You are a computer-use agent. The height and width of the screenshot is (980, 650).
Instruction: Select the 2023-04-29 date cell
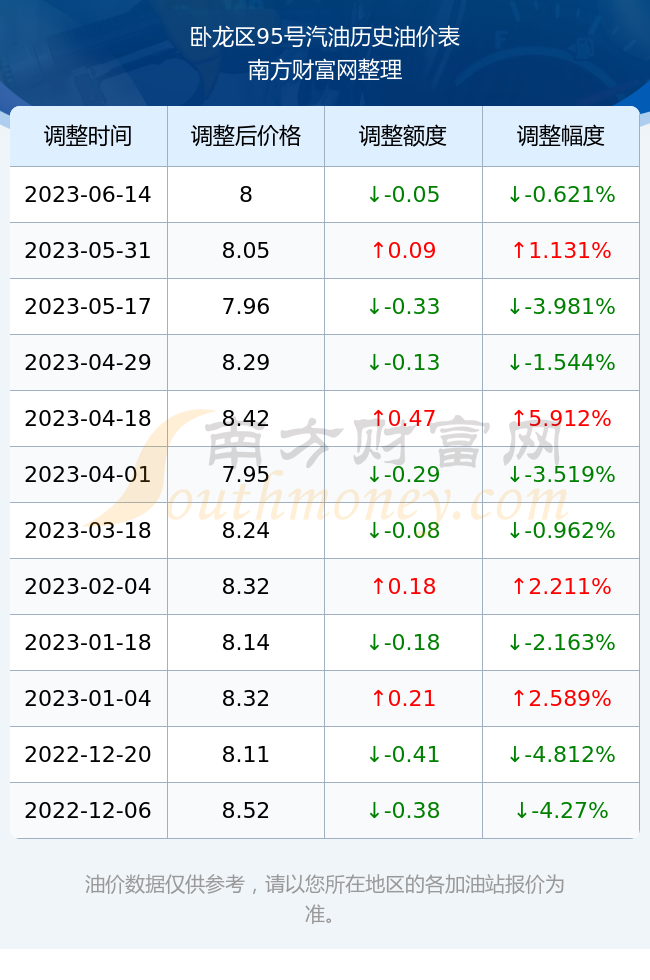(x=88, y=362)
